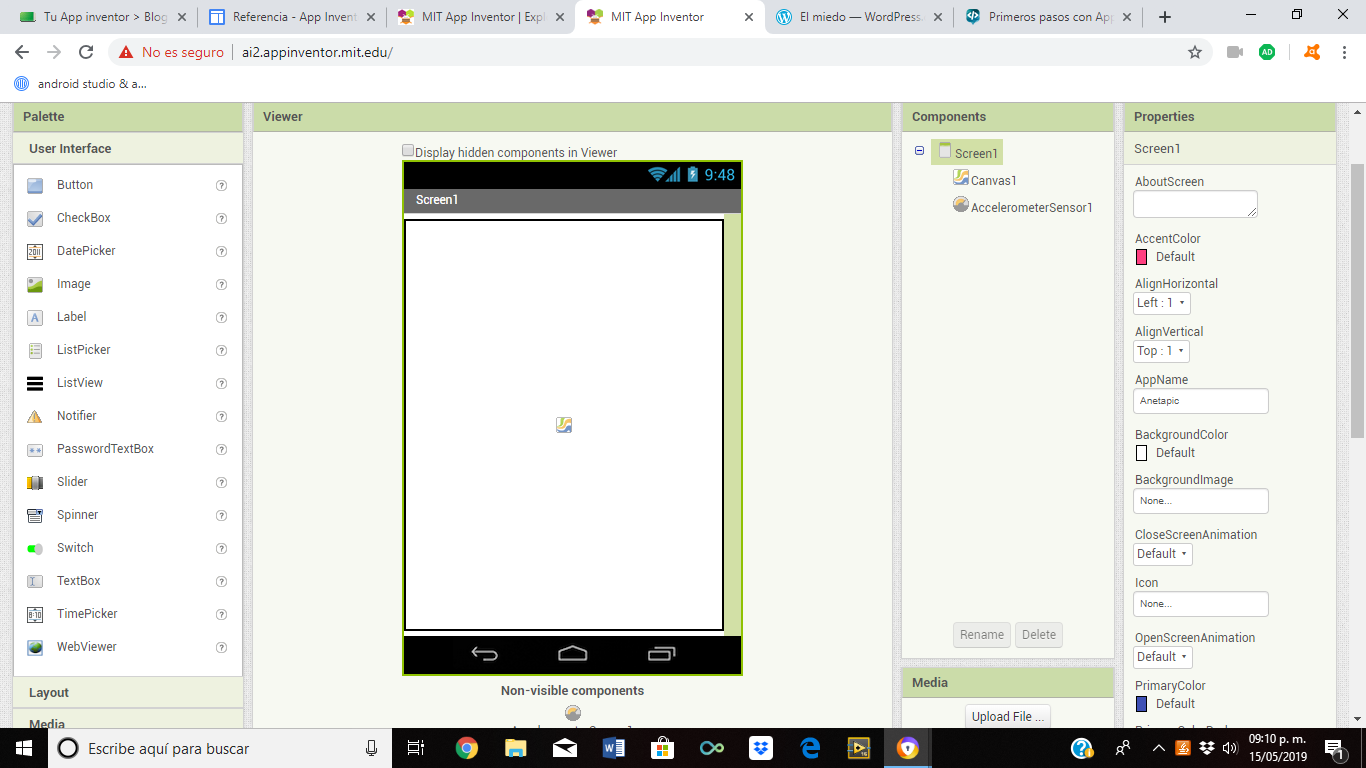The image size is (1366, 768).
Task: Select the Slider component icon
Action: [35, 482]
